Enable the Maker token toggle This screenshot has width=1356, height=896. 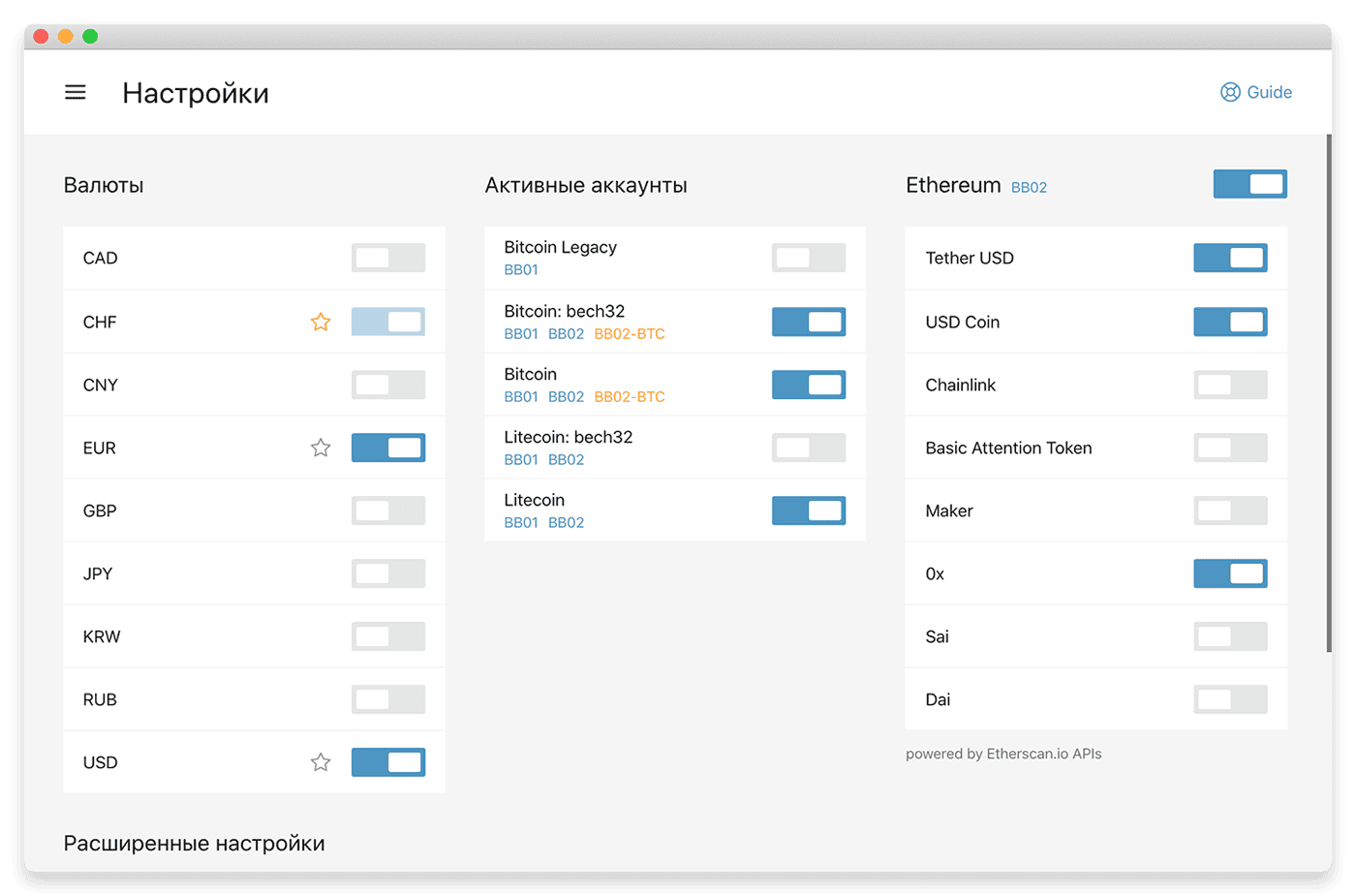coord(1230,510)
